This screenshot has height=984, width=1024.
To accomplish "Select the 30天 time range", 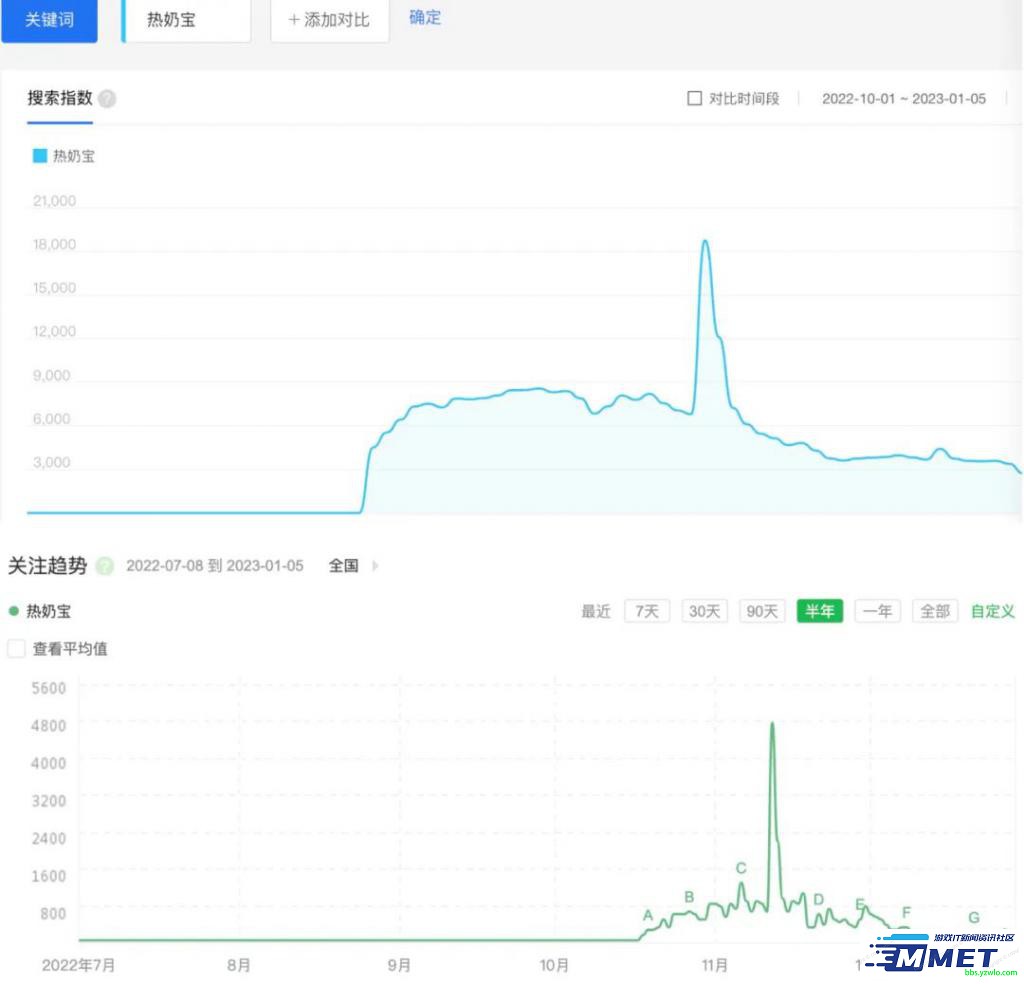I will 705,611.
